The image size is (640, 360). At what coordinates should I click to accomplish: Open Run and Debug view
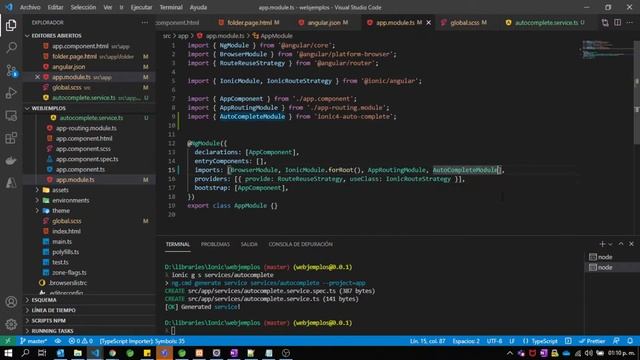tap(11, 93)
